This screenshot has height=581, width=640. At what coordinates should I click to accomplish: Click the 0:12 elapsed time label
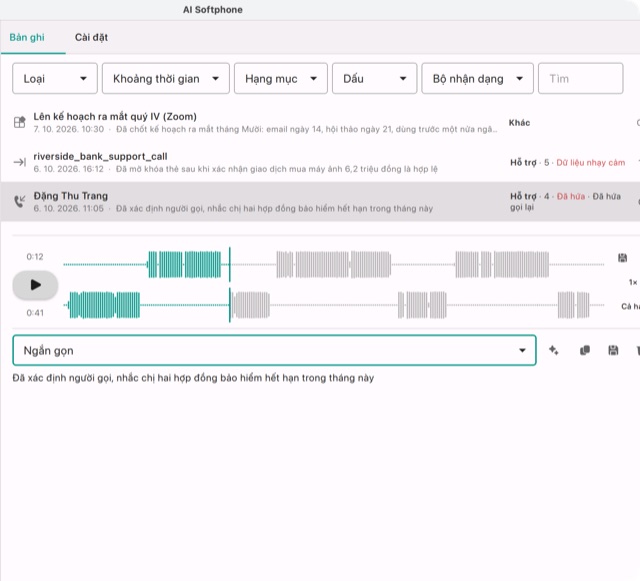pos(35,257)
